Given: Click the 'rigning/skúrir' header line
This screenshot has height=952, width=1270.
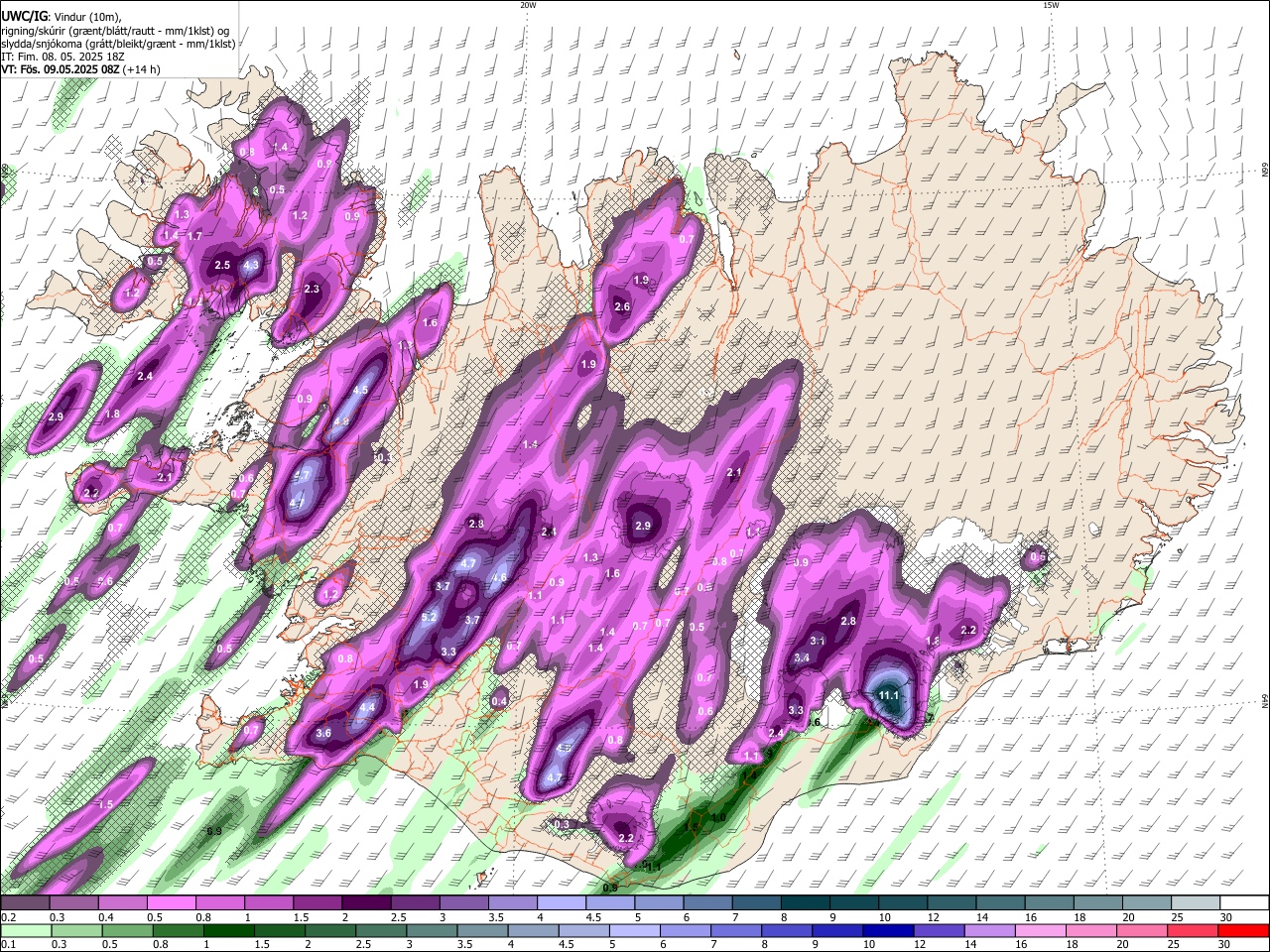Looking at the screenshot, I should pos(115,31).
